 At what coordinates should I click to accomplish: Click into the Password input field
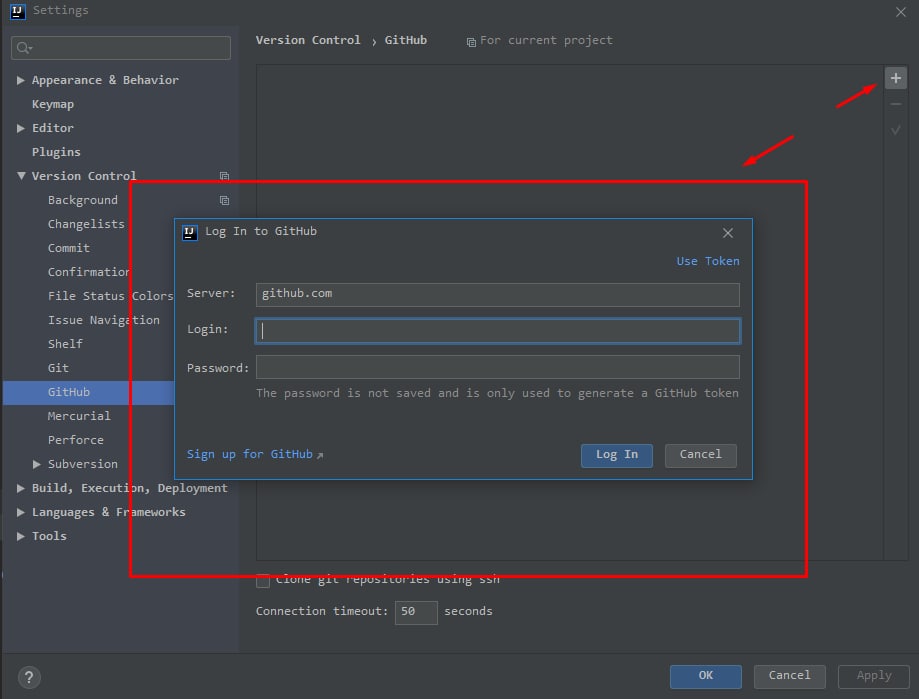click(x=498, y=367)
